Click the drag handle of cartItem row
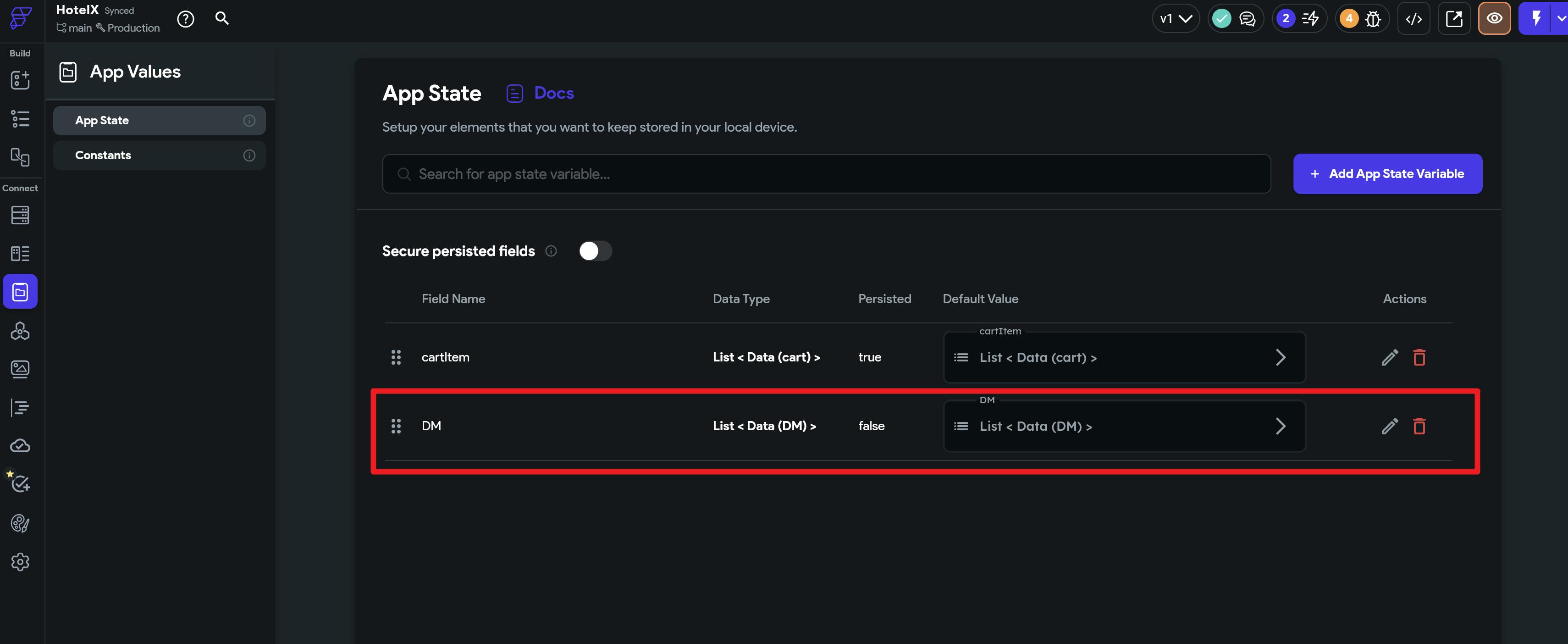The height and width of the screenshot is (644, 1568). (396, 357)
